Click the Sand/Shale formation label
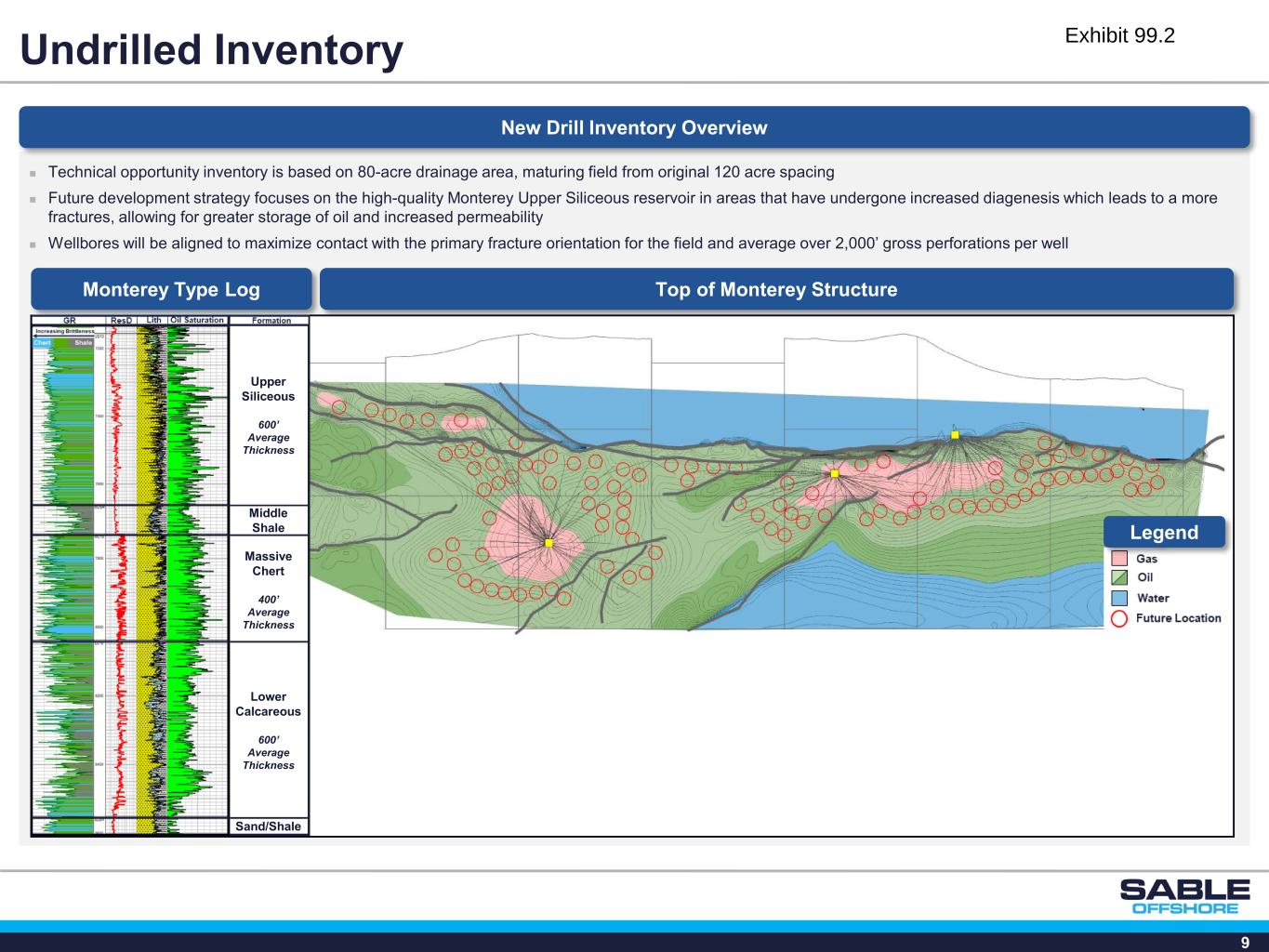Image resolution: width=1269 pixels, height=952 pixels. (x=268, y=826)
